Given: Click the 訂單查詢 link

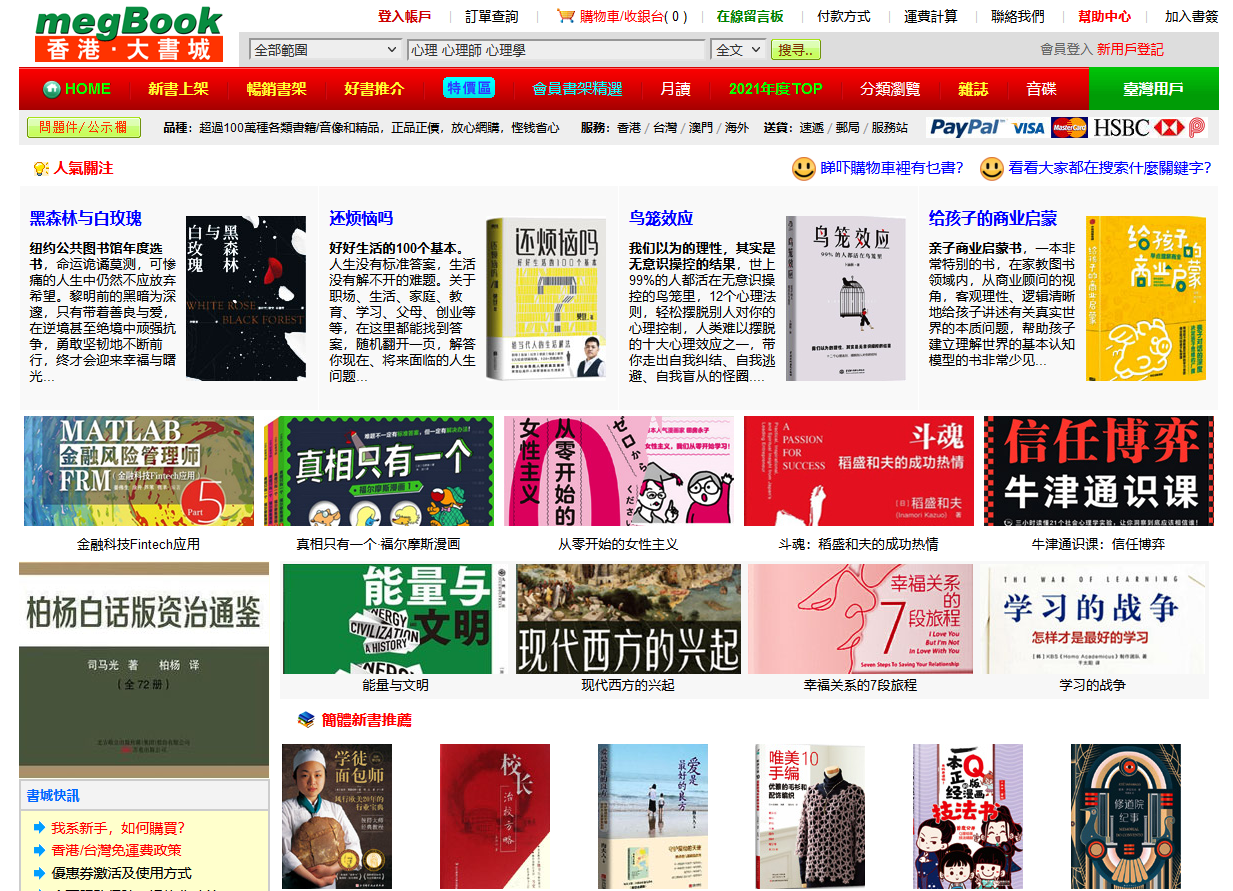Looking at the screenshot, I should pos(492,16).
